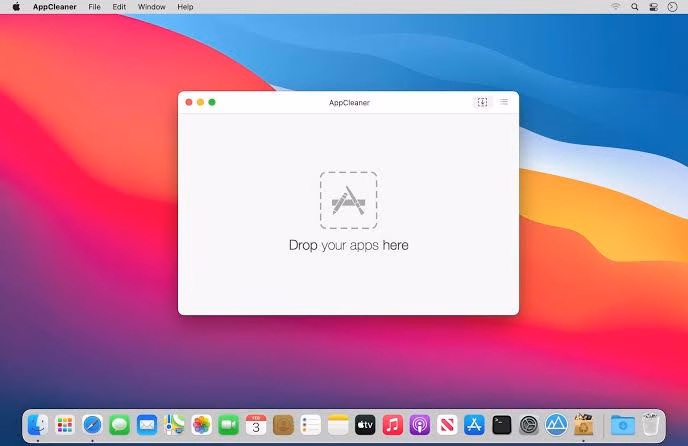Image resolution: width=688 pixels, height=446 pixels.
Task: Open the File menu
Action: tap(94, 7)
